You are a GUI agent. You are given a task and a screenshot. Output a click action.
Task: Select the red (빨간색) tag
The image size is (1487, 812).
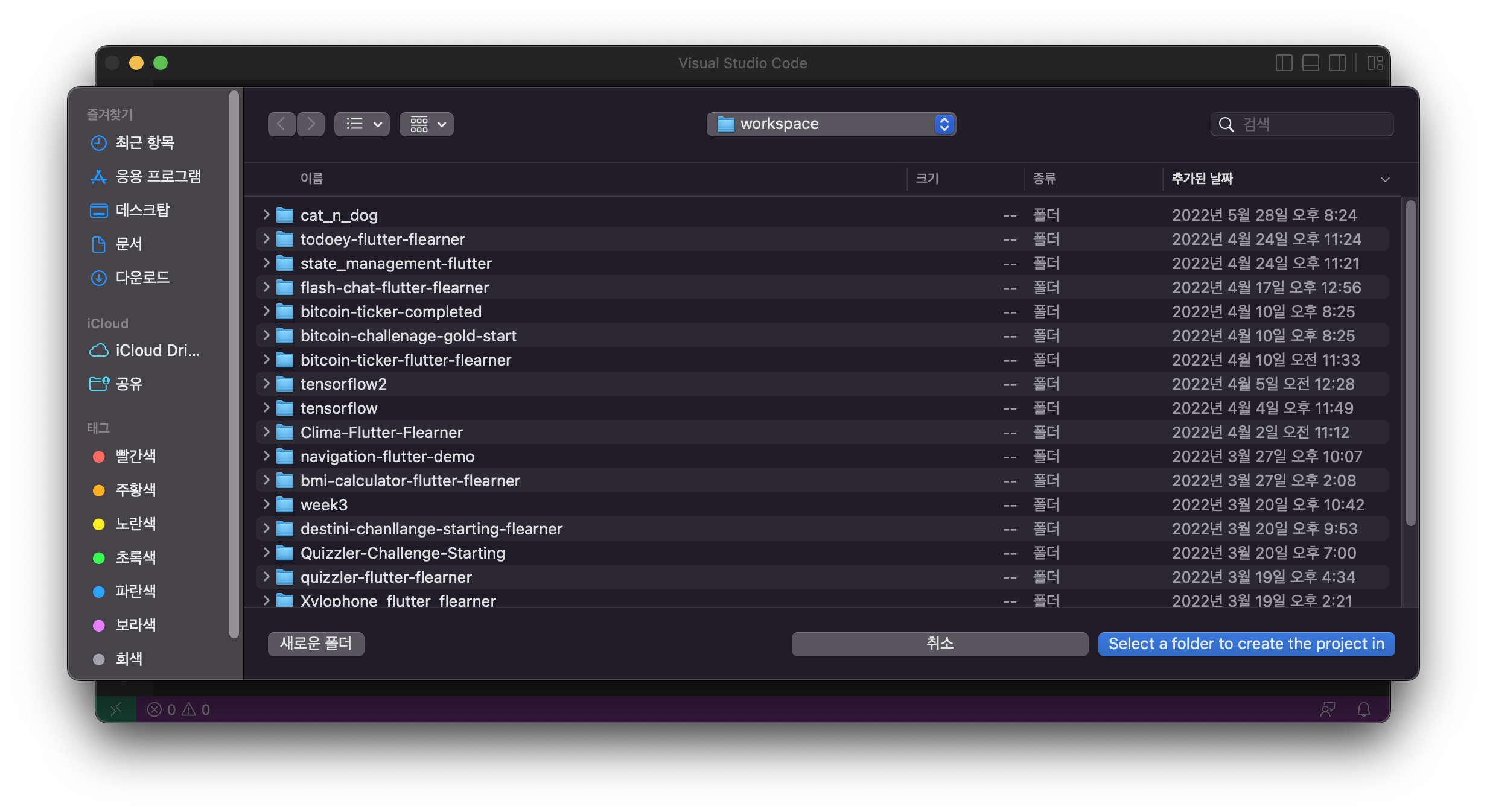(x=135, y=456)
